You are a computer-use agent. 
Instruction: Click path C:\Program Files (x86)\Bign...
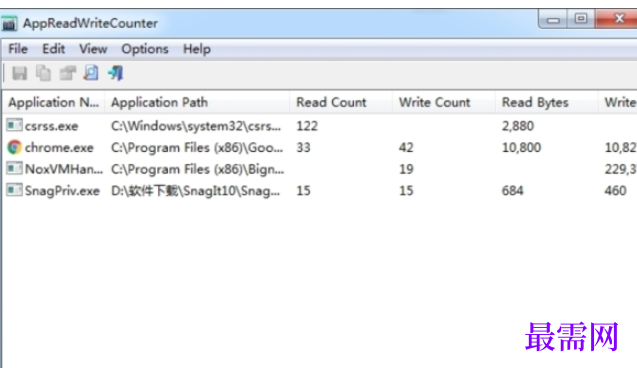(197, 169)
